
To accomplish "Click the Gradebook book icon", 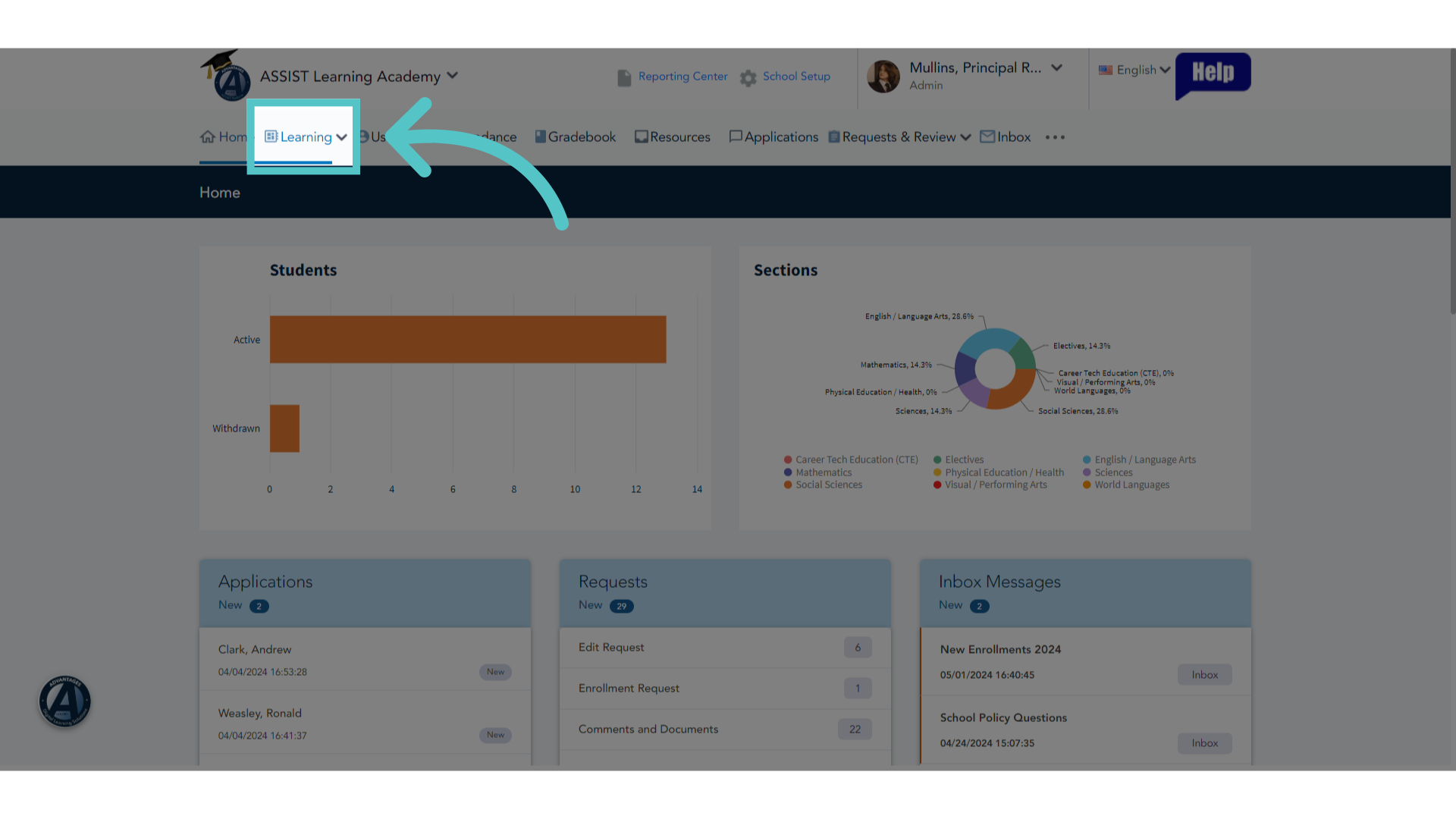I will coord(541,136).
